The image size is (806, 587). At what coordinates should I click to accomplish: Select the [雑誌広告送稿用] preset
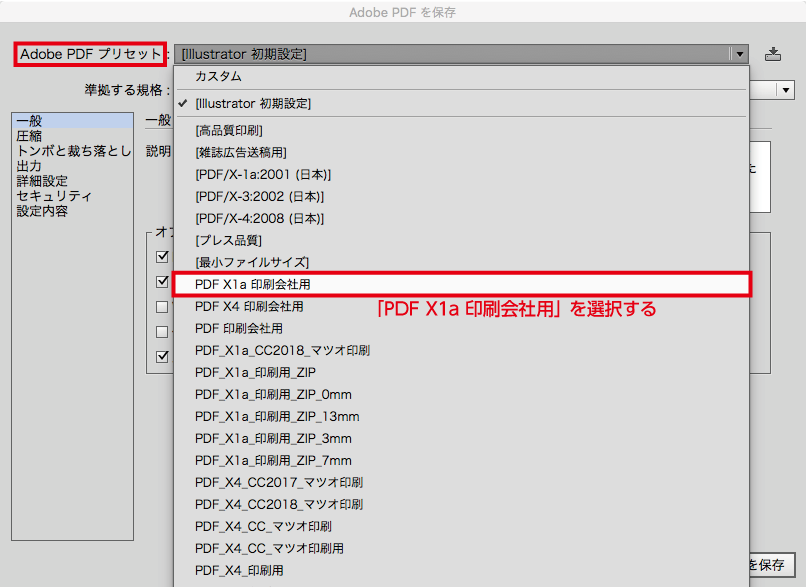461,153
